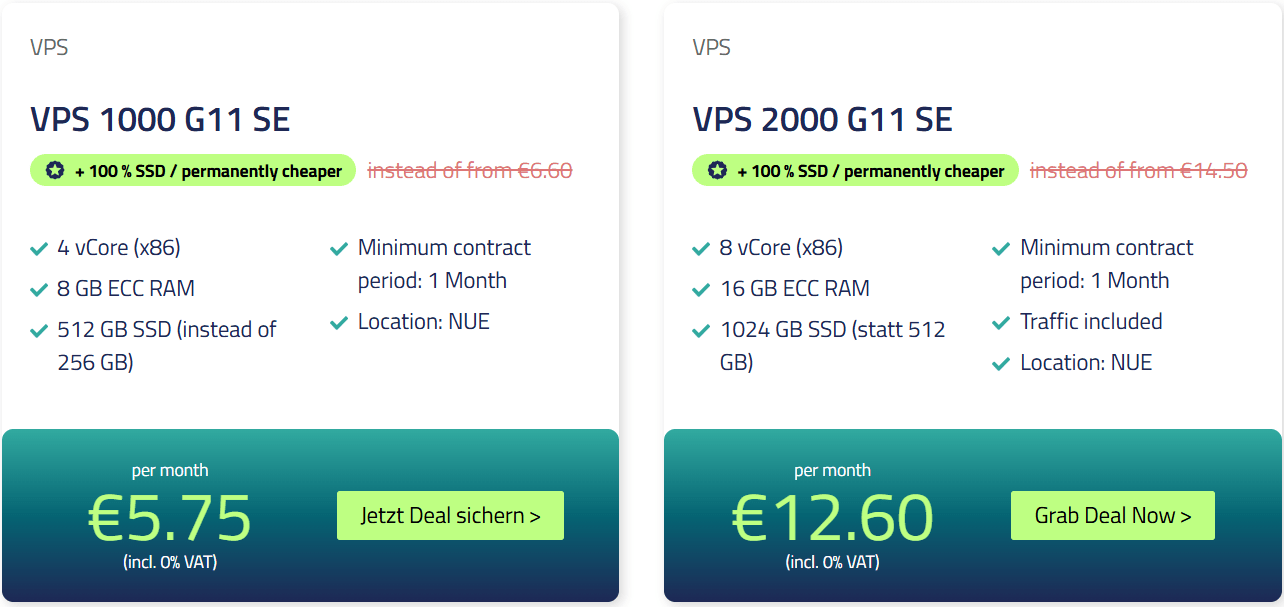
Task: Click the checkmark beside 4 vCore (x86)
Action: [39, 249]
